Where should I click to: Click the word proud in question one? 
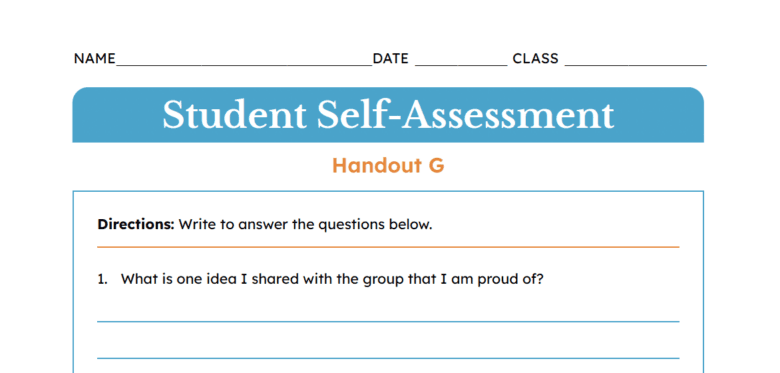(x=498, y=280)
